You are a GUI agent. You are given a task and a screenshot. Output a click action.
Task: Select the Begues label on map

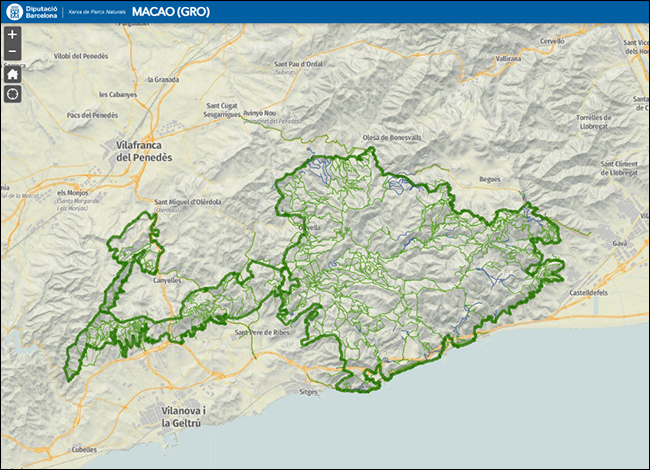click(489, 179)
